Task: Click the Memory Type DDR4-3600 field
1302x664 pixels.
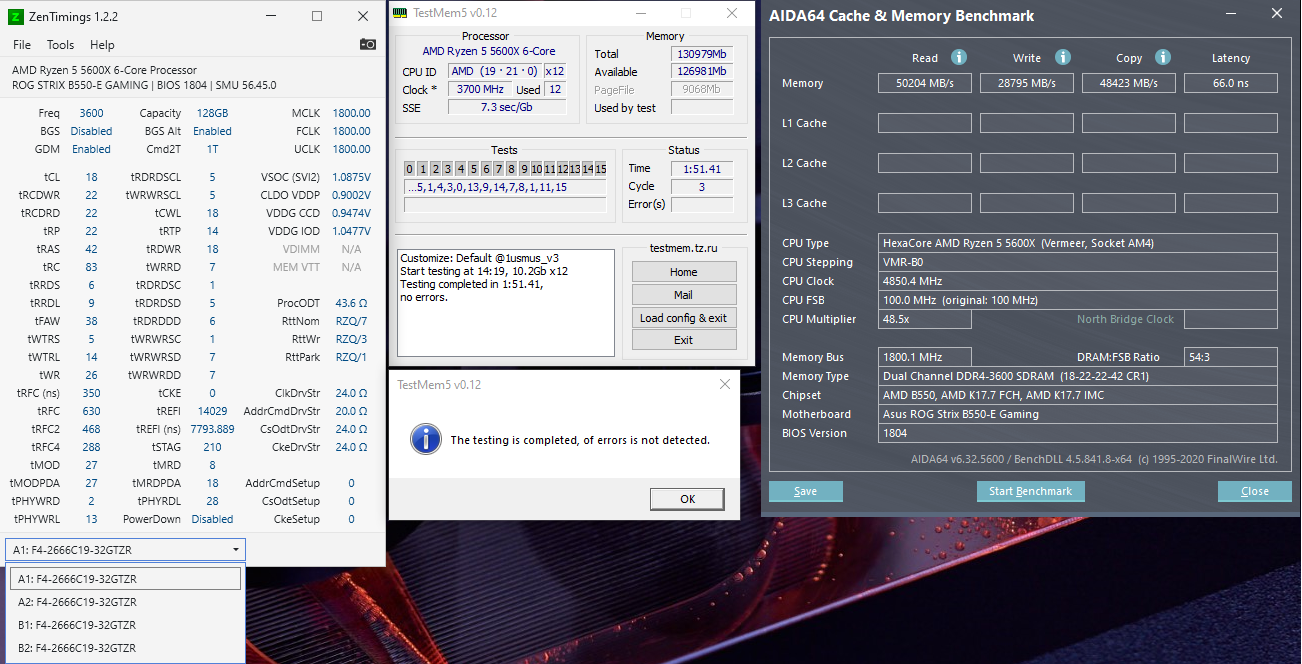Action: coord(1078,376)
